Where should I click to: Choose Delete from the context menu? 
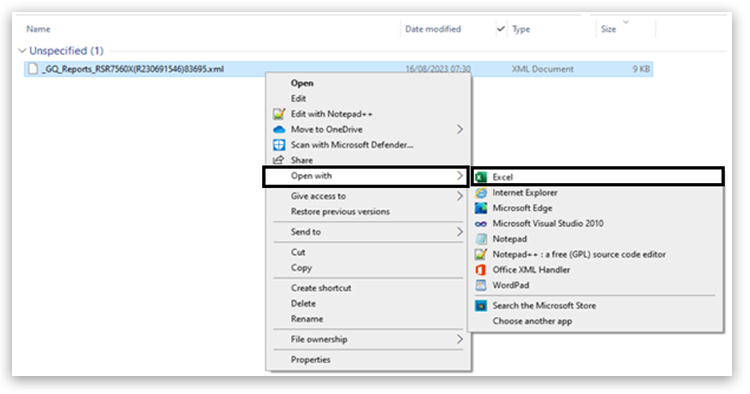click(303, 304)
